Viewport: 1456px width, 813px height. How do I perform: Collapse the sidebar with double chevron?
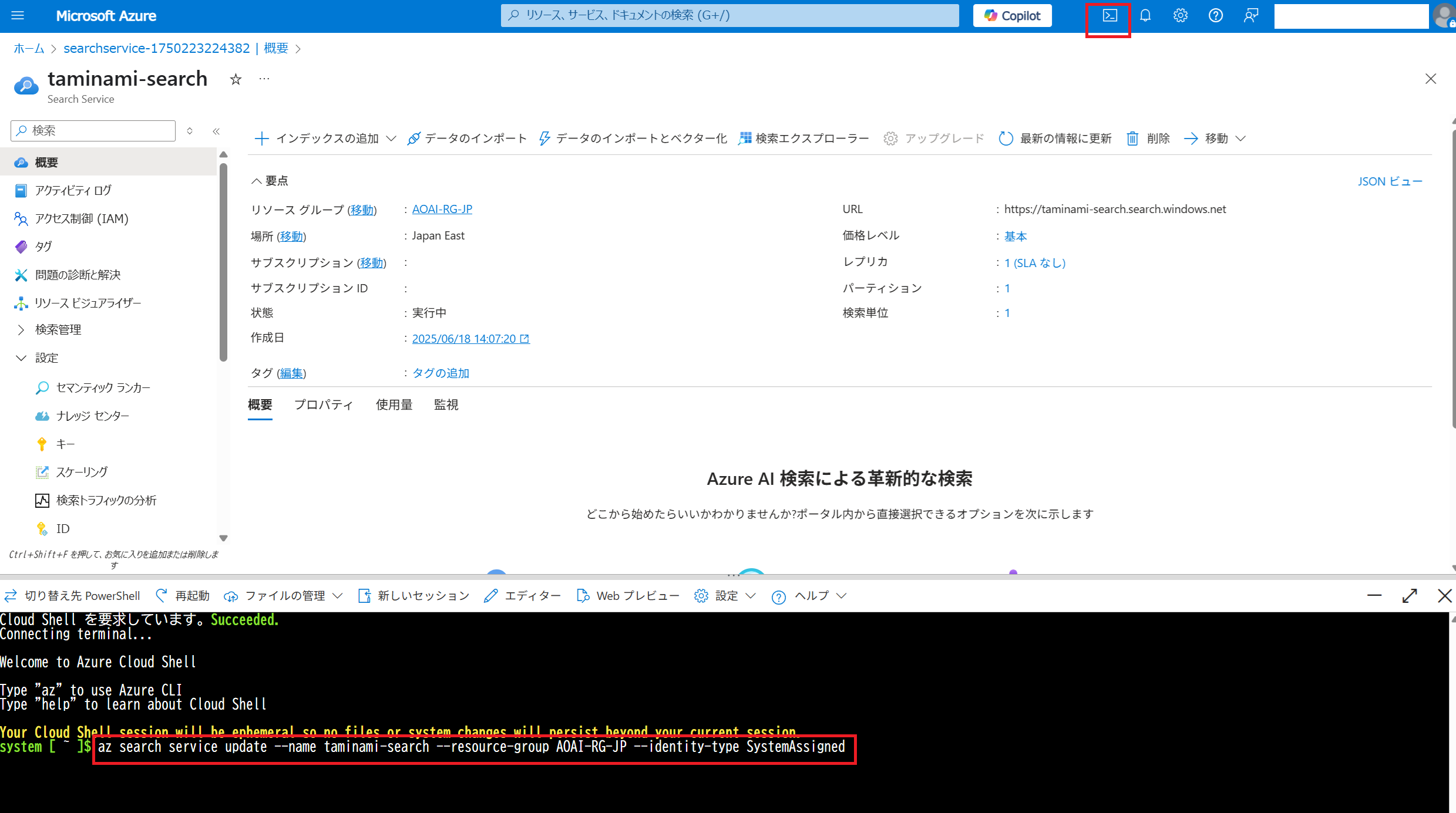click(216, 131)
